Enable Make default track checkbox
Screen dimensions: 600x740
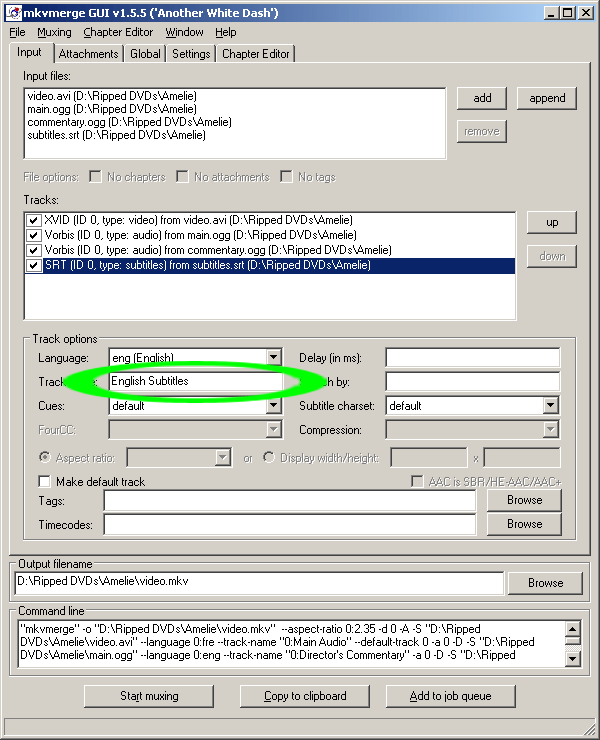44,481
